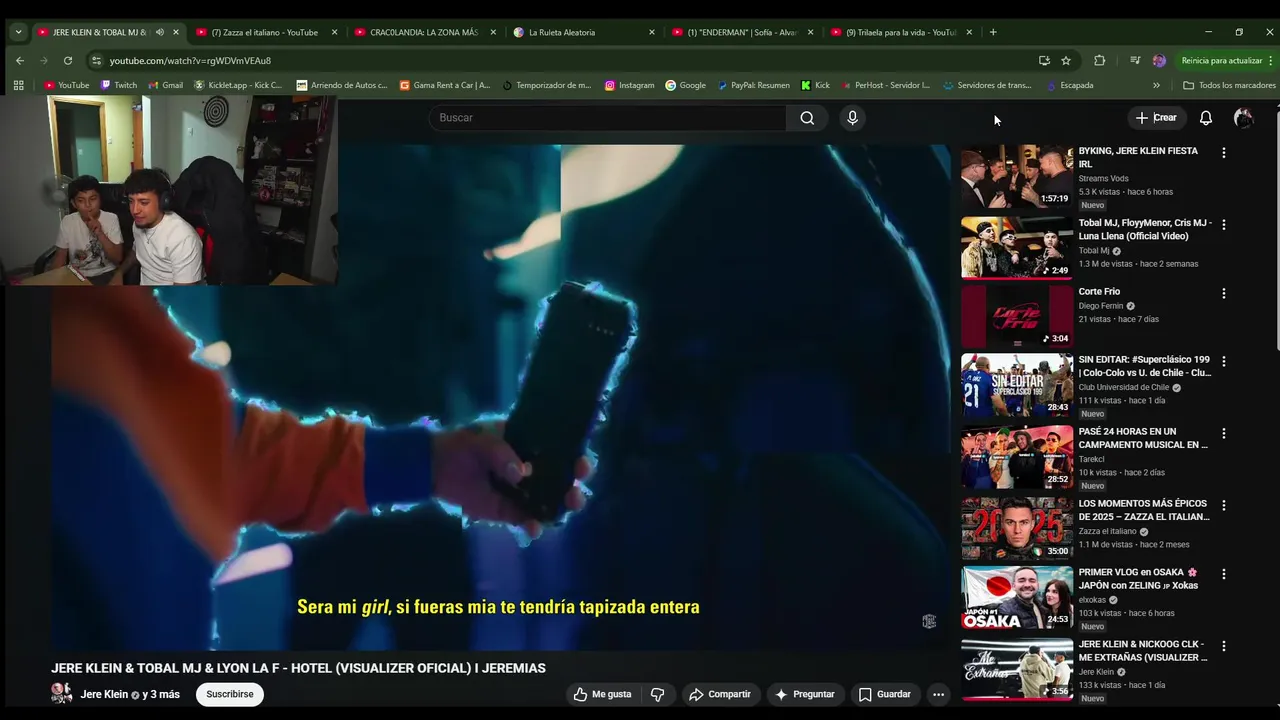Click the Crear button
Image resolution: width=1280 pixels, height=720 pixels.
pyautogui.click(x=1156, y=118)
